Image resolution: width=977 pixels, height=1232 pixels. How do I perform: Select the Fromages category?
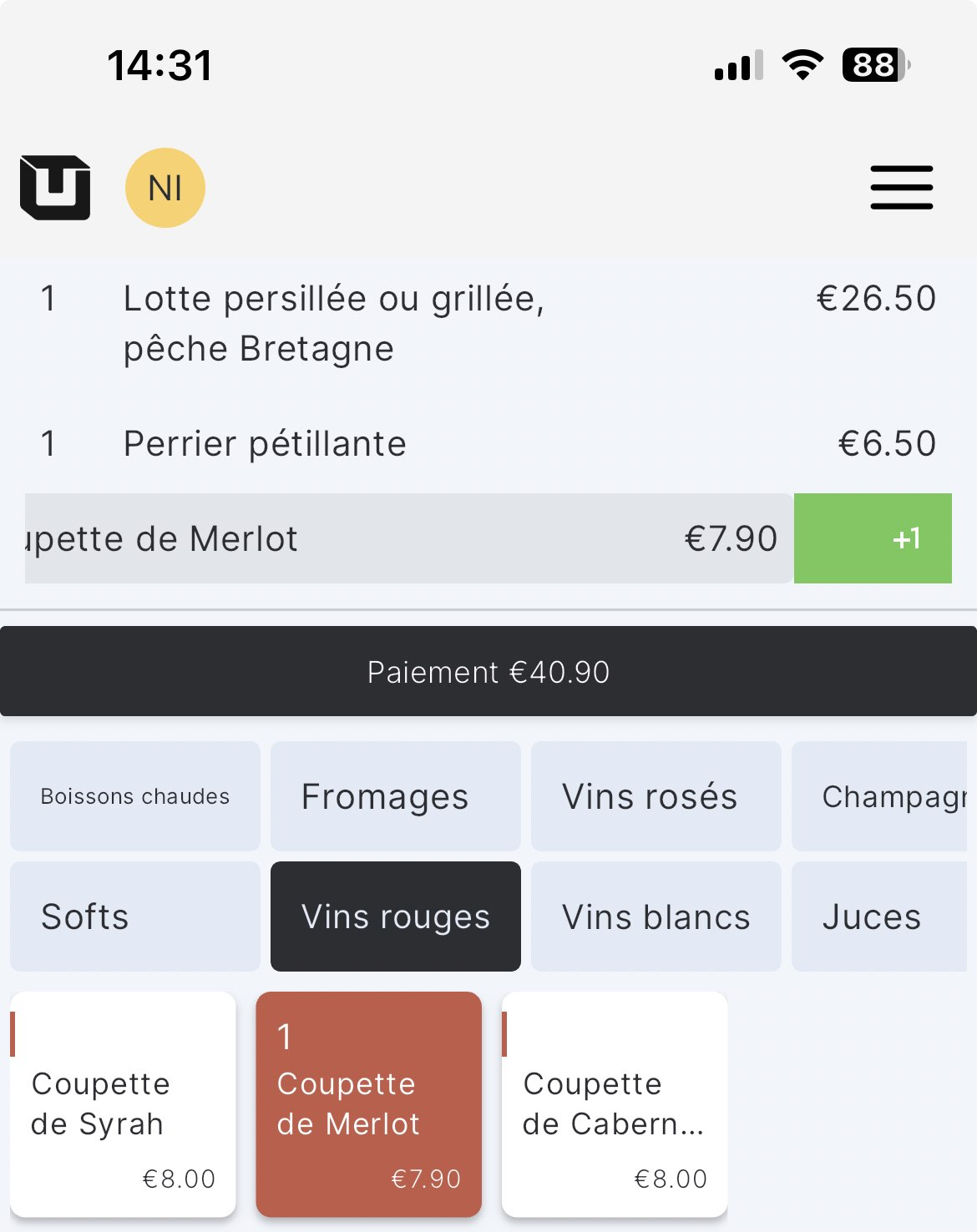pos(396,796)
